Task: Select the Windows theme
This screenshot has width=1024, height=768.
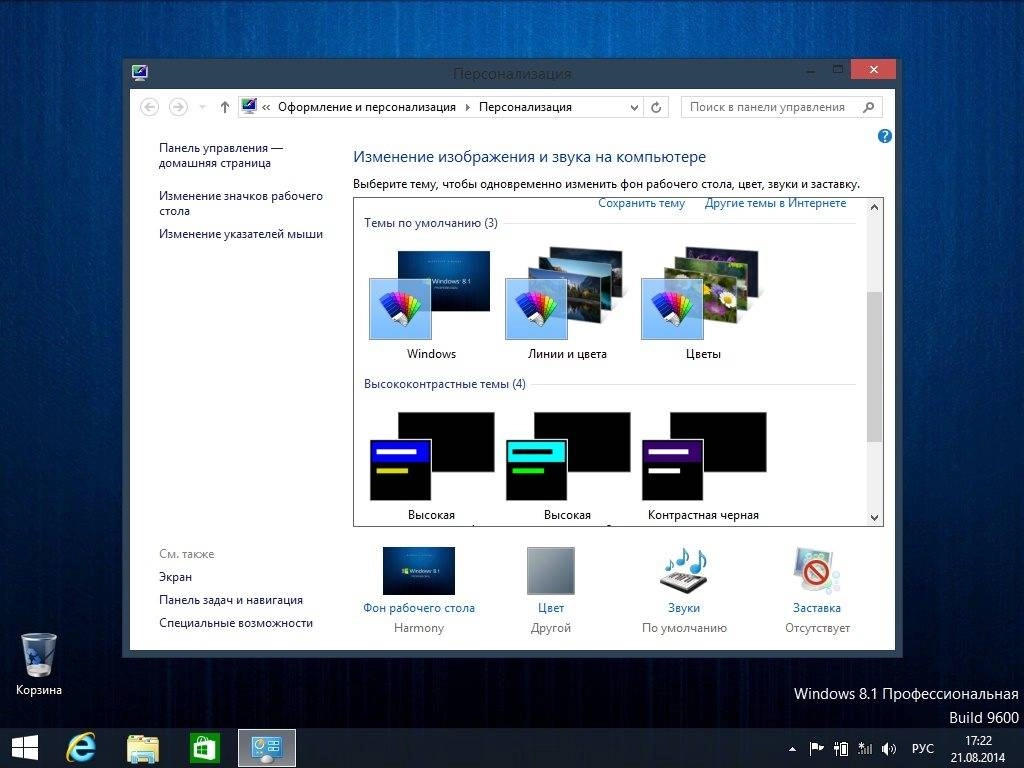Action: (430, 304)
